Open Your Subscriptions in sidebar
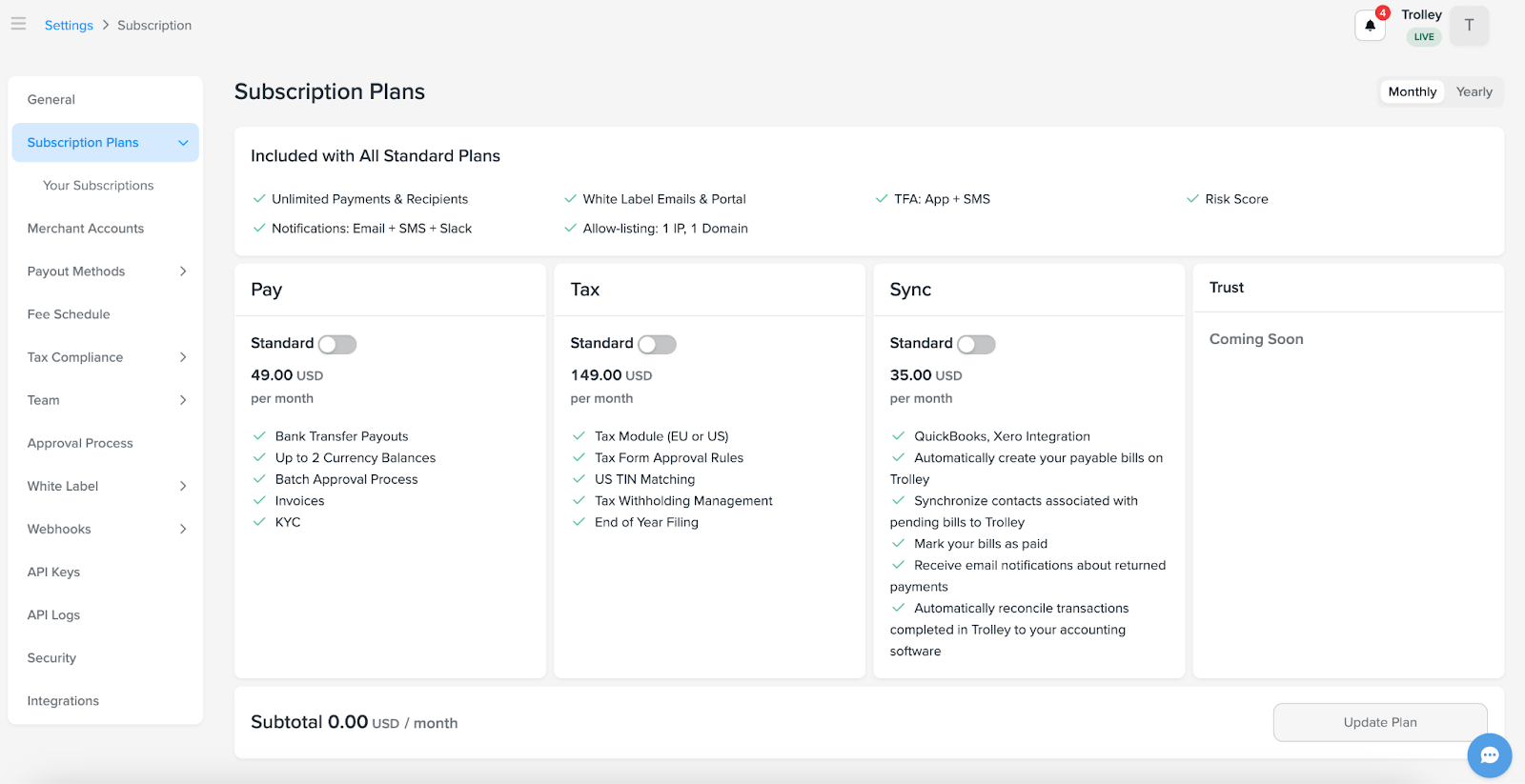 tap(98, 186)
